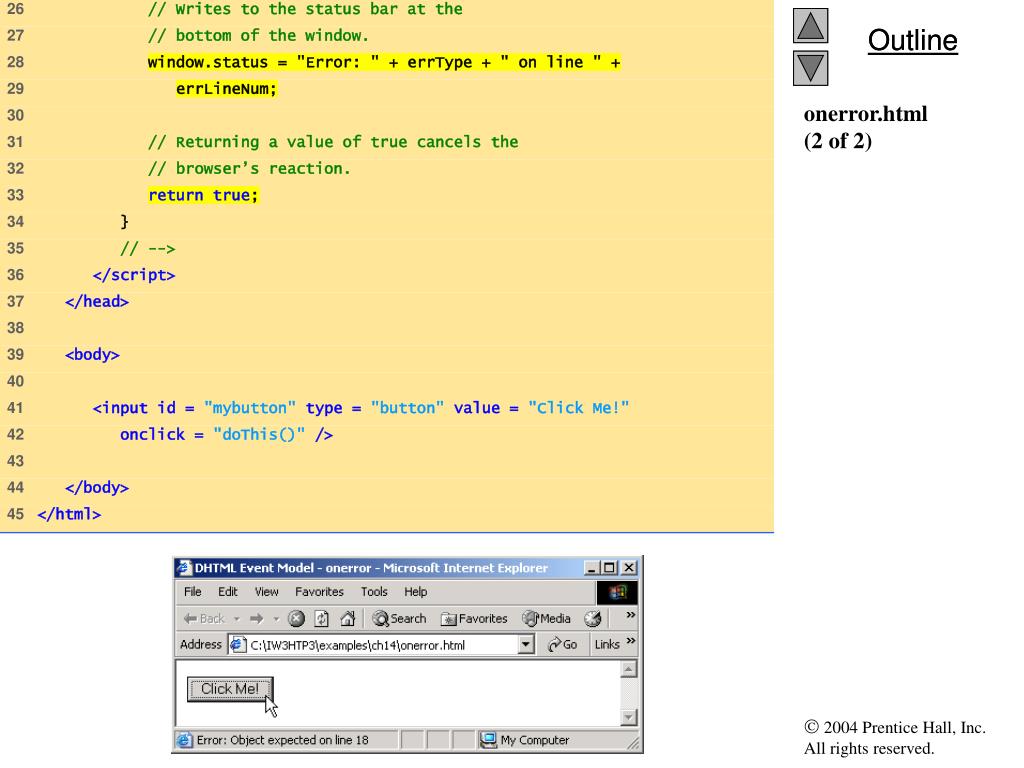Image resolution: width=1024 pixels, height=768 pixels.
Task: Click the History icon in the toolbar
Action: (x=592, y=618)
